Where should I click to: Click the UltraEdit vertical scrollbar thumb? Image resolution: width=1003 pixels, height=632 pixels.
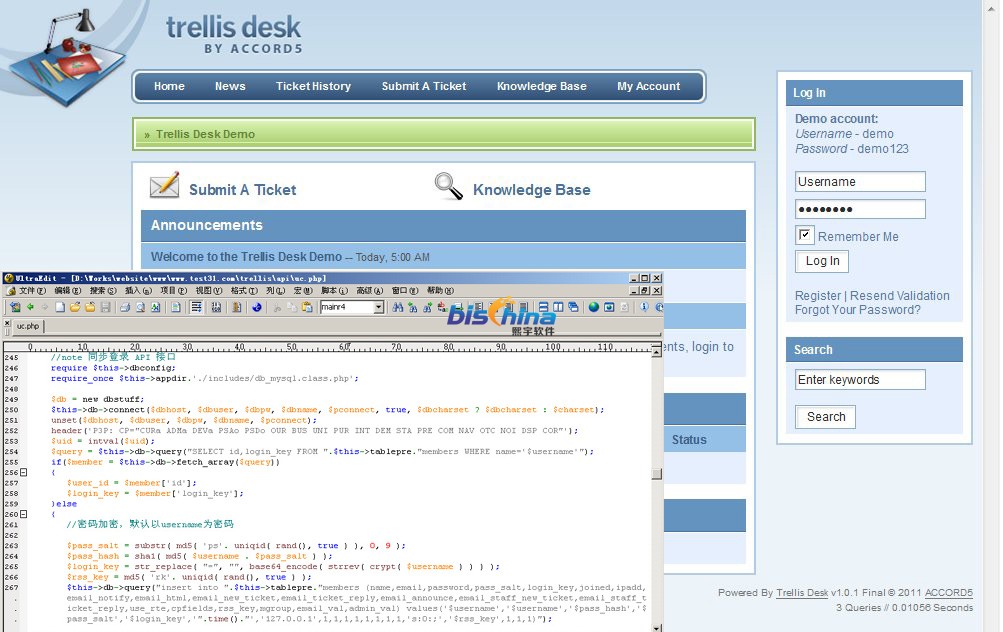tap(656, 474)
